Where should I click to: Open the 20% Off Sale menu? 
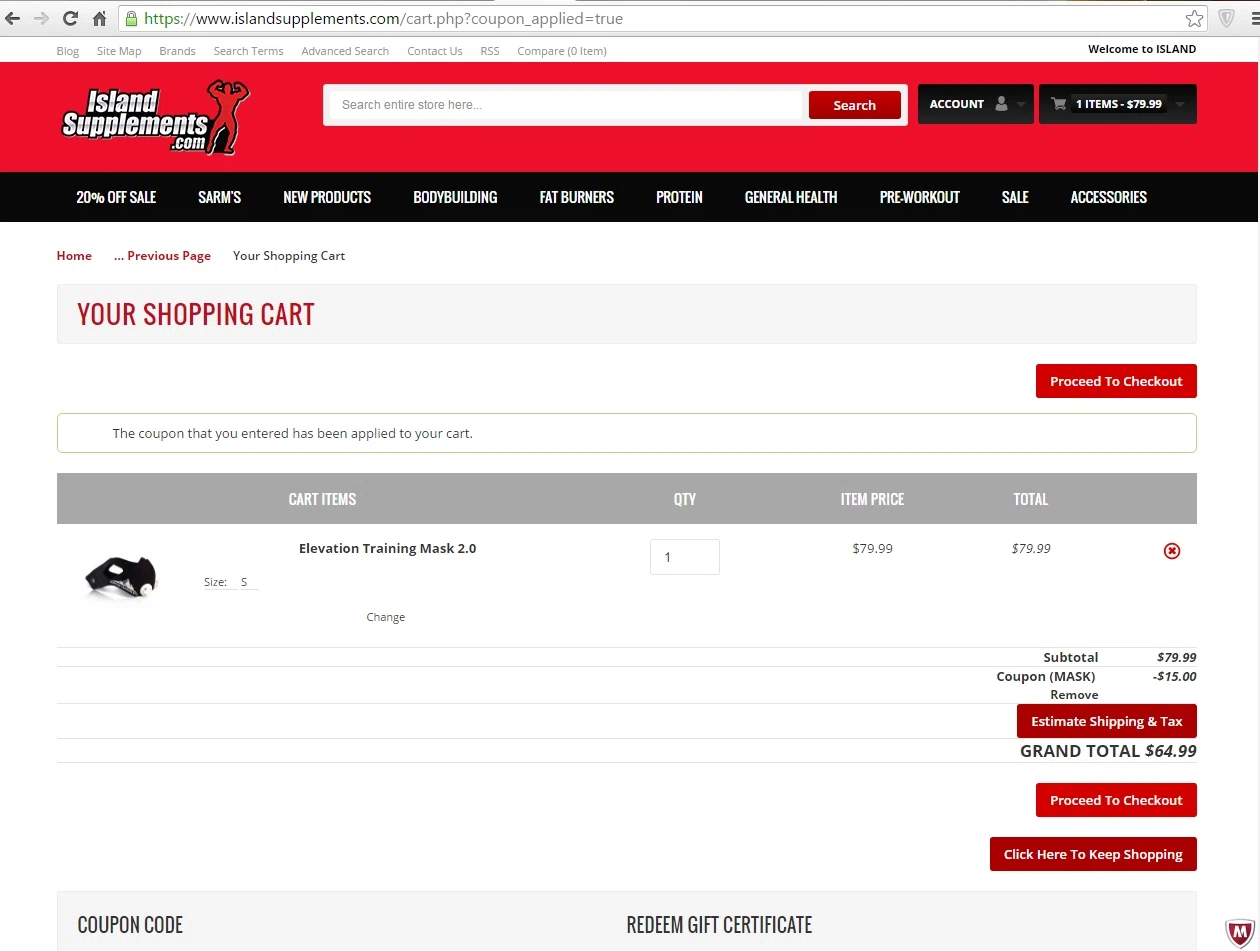point(116,197)
